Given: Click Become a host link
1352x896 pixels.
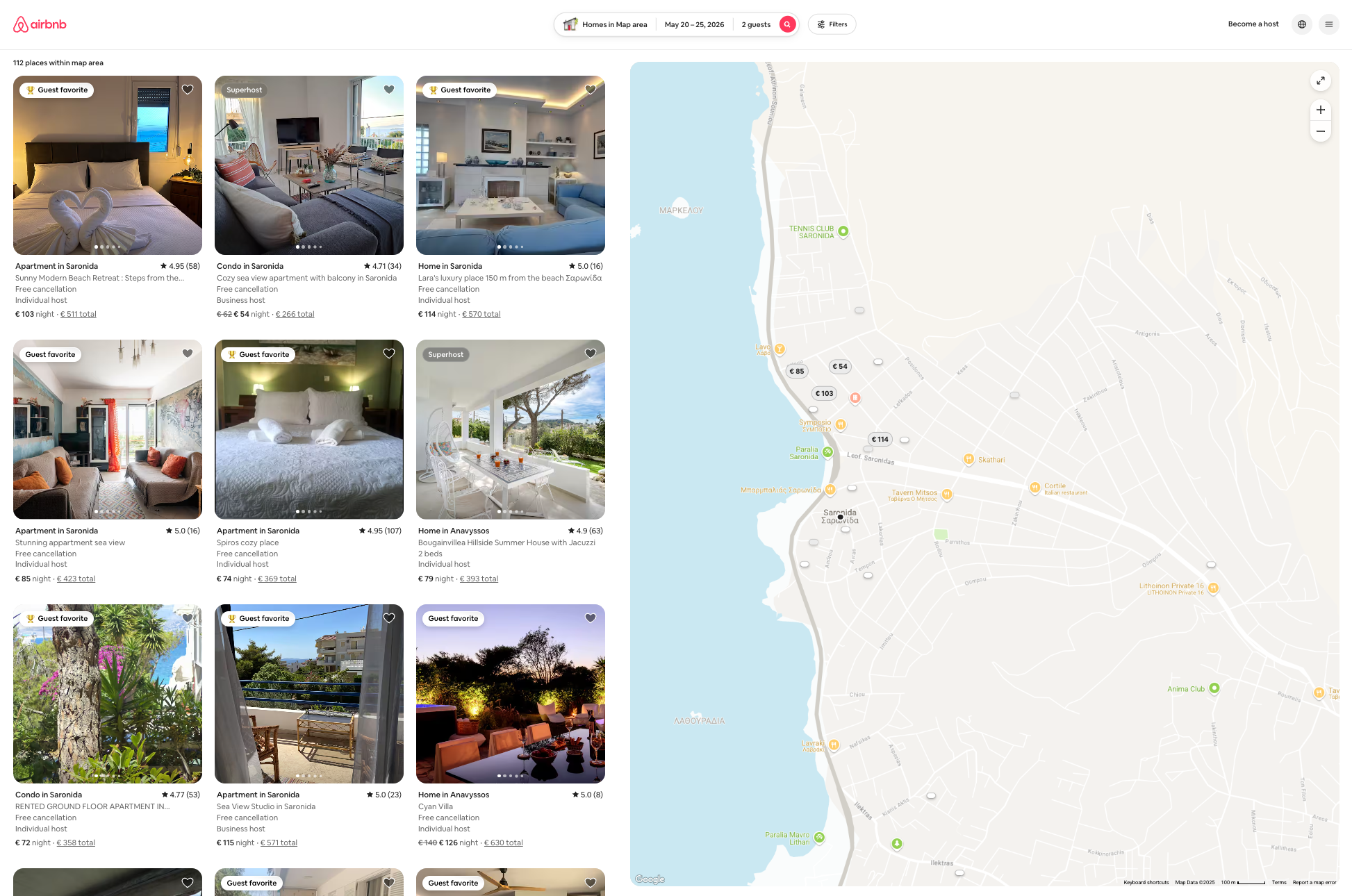Looking at the screenshot, I should [1253, 24].
